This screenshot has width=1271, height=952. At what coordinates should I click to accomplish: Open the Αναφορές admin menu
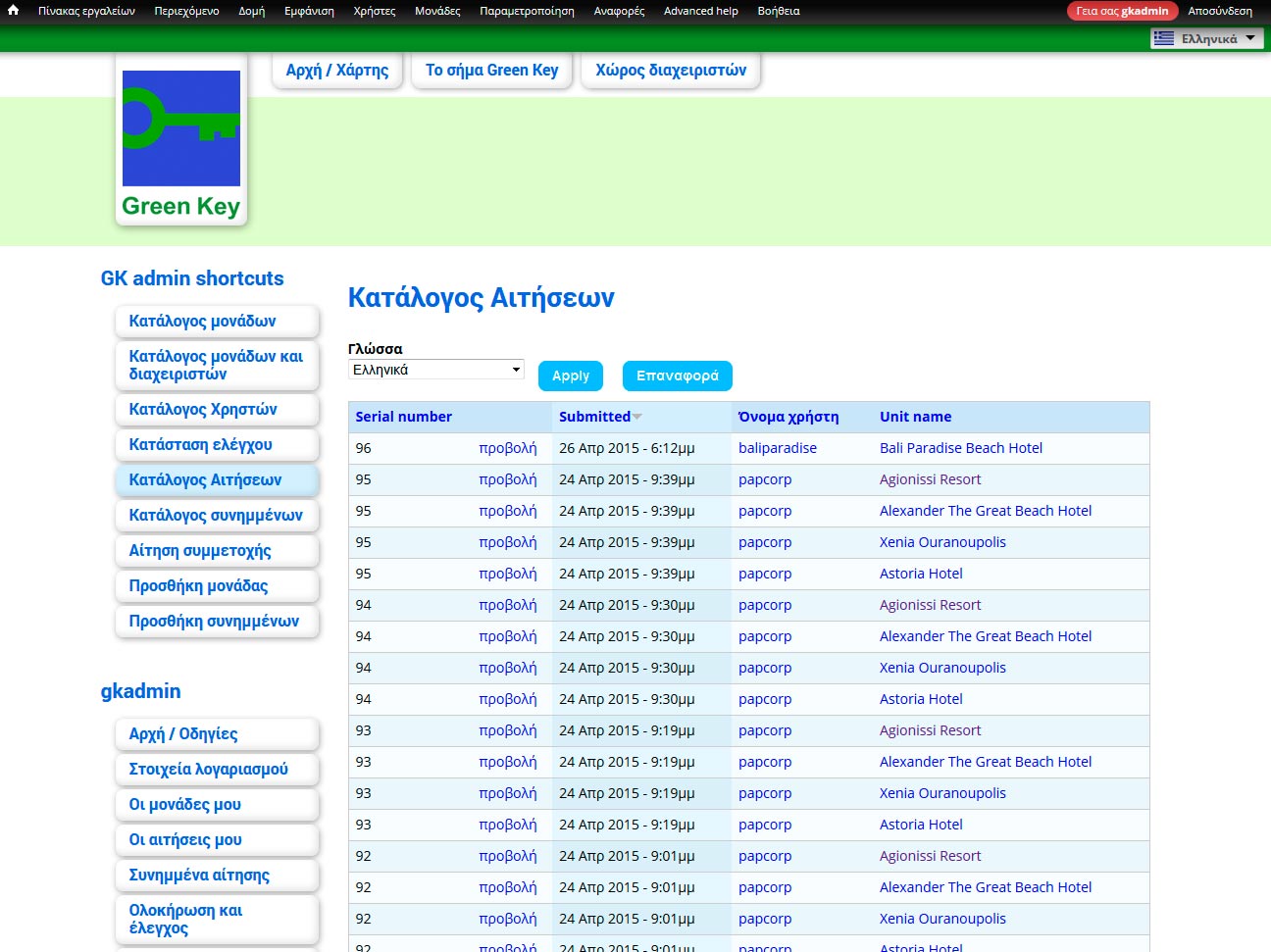coord(619,11)
